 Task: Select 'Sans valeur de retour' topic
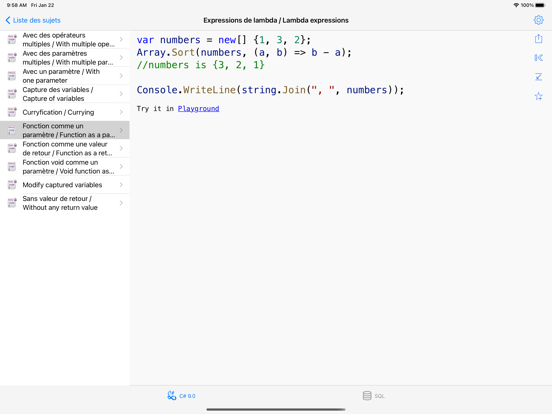pyautogui.click(x=65, y=203)
